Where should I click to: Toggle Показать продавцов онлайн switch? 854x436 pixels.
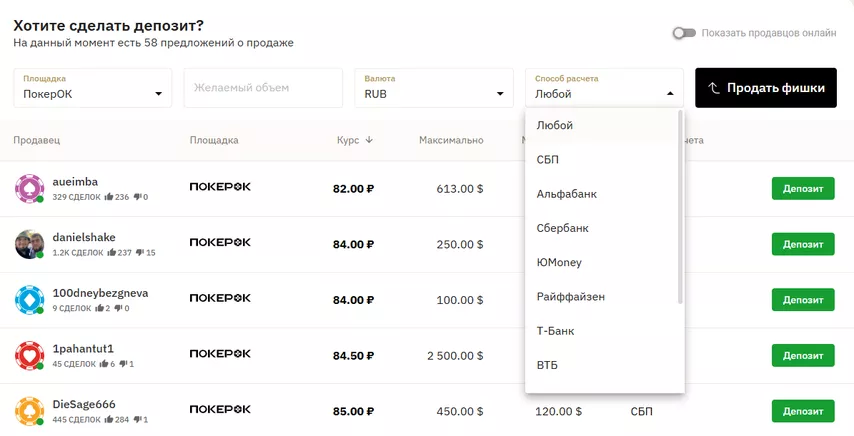tap(684, 33)
